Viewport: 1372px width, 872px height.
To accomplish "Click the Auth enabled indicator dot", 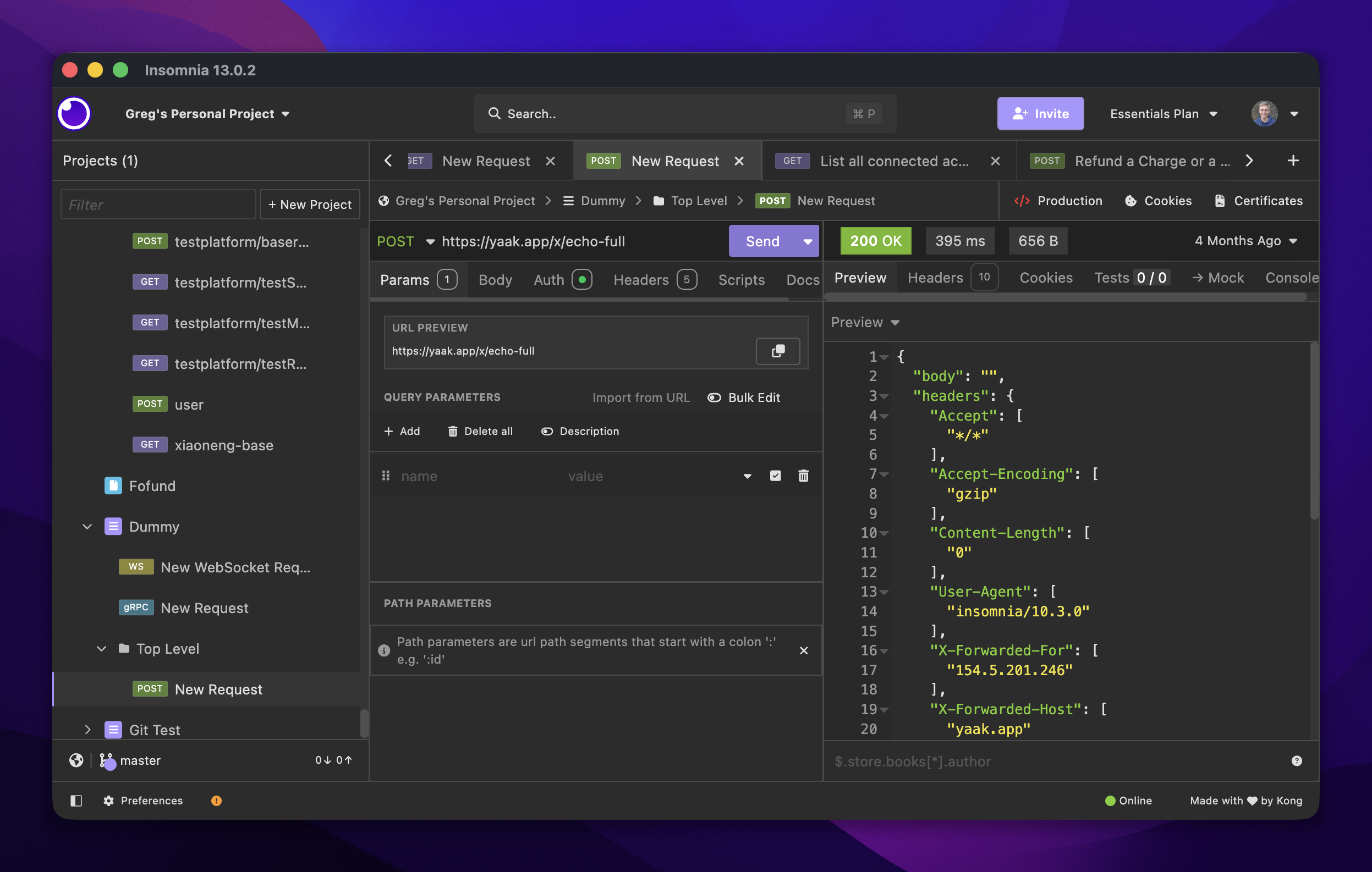I will point(581,280).
